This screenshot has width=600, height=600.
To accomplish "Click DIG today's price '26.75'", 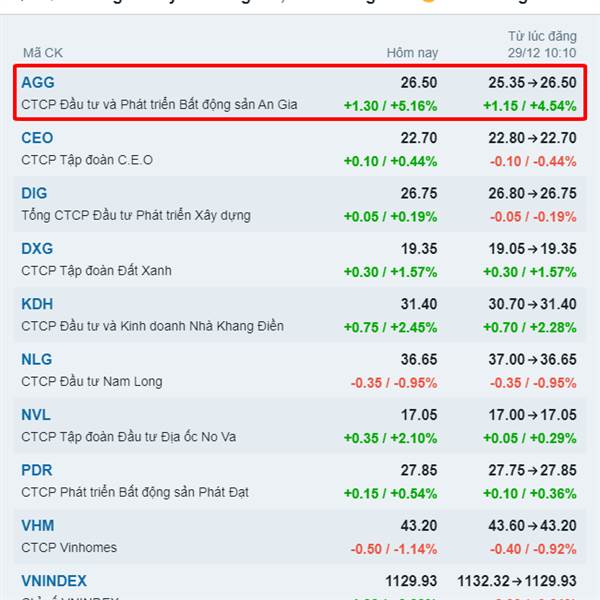I will click(419, 194).
